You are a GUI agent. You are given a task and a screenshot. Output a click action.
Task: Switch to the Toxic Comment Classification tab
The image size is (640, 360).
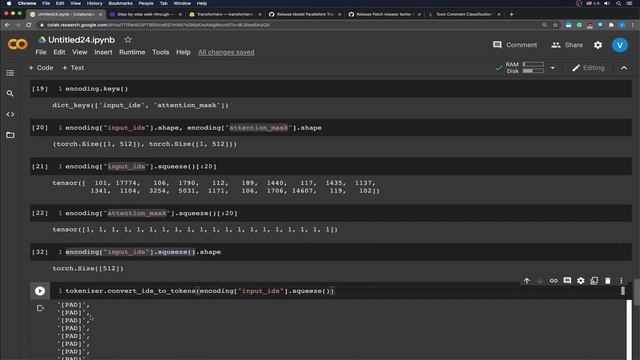[x=464, y=14]
